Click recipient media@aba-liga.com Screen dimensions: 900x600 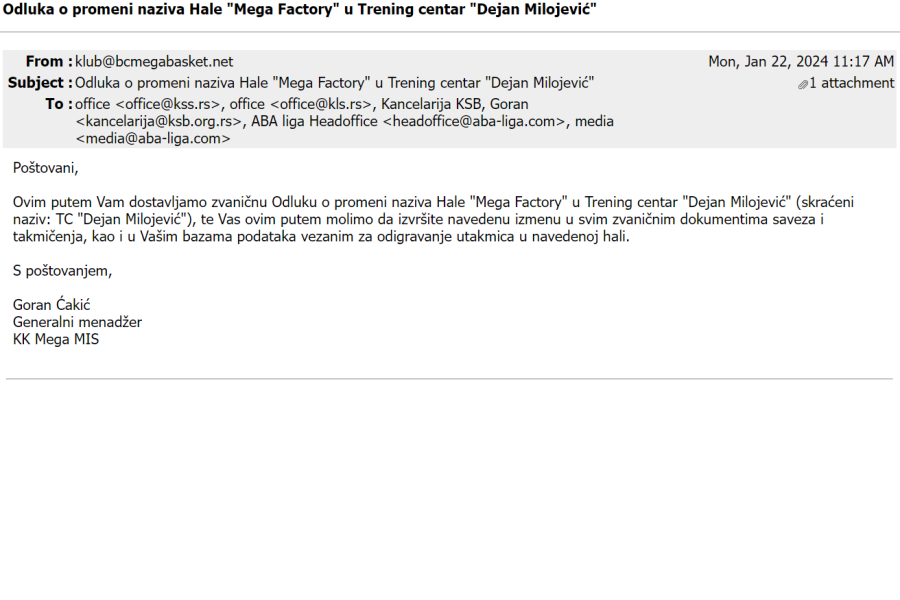click(x=153, y=139)
